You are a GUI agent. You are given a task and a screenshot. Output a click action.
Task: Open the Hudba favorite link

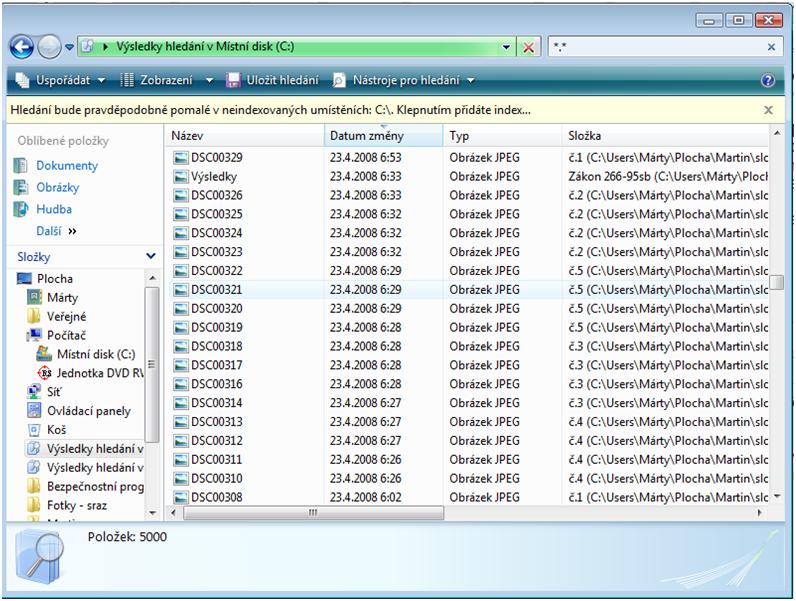click(x=54, y=210)
